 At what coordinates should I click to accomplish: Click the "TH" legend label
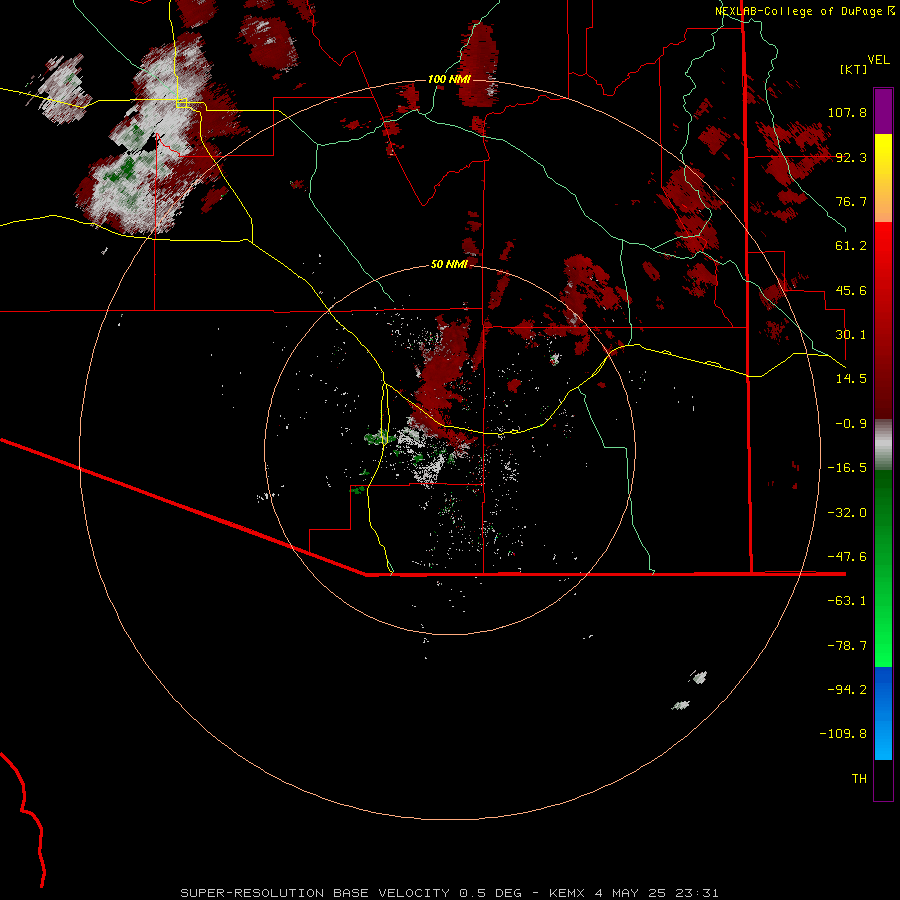point(859,779)
